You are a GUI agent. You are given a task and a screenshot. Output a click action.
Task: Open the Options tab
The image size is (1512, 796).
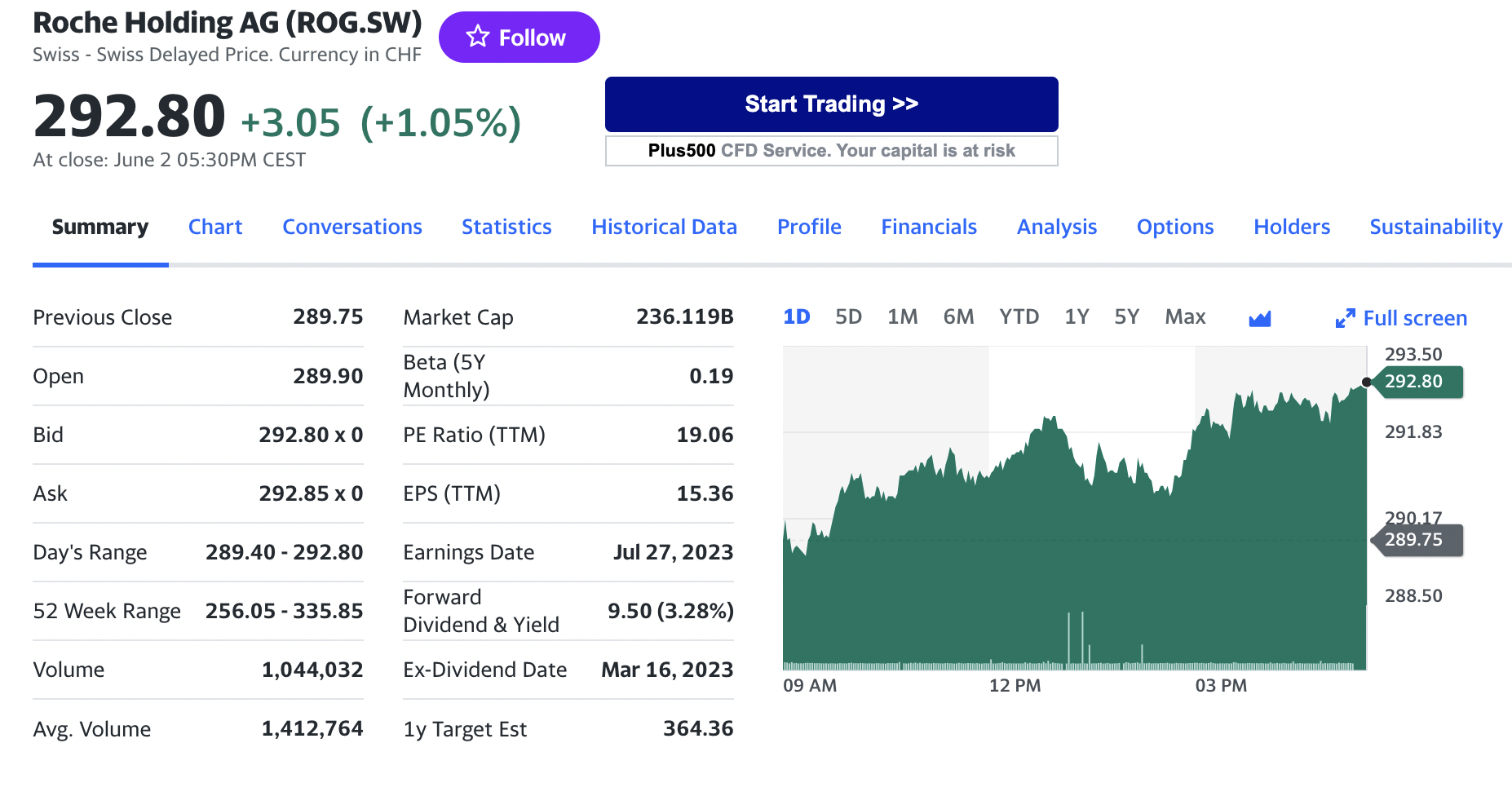[1175, 227]
